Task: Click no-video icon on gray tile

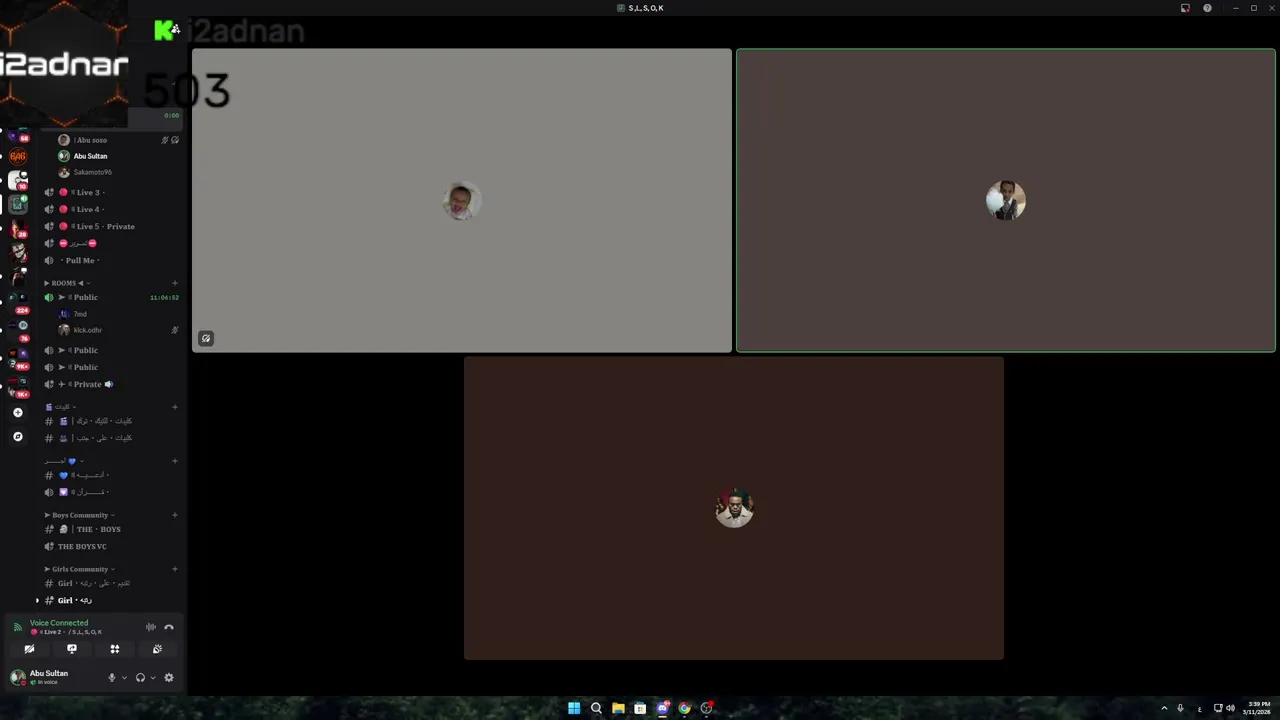Action: pos(206,338)
